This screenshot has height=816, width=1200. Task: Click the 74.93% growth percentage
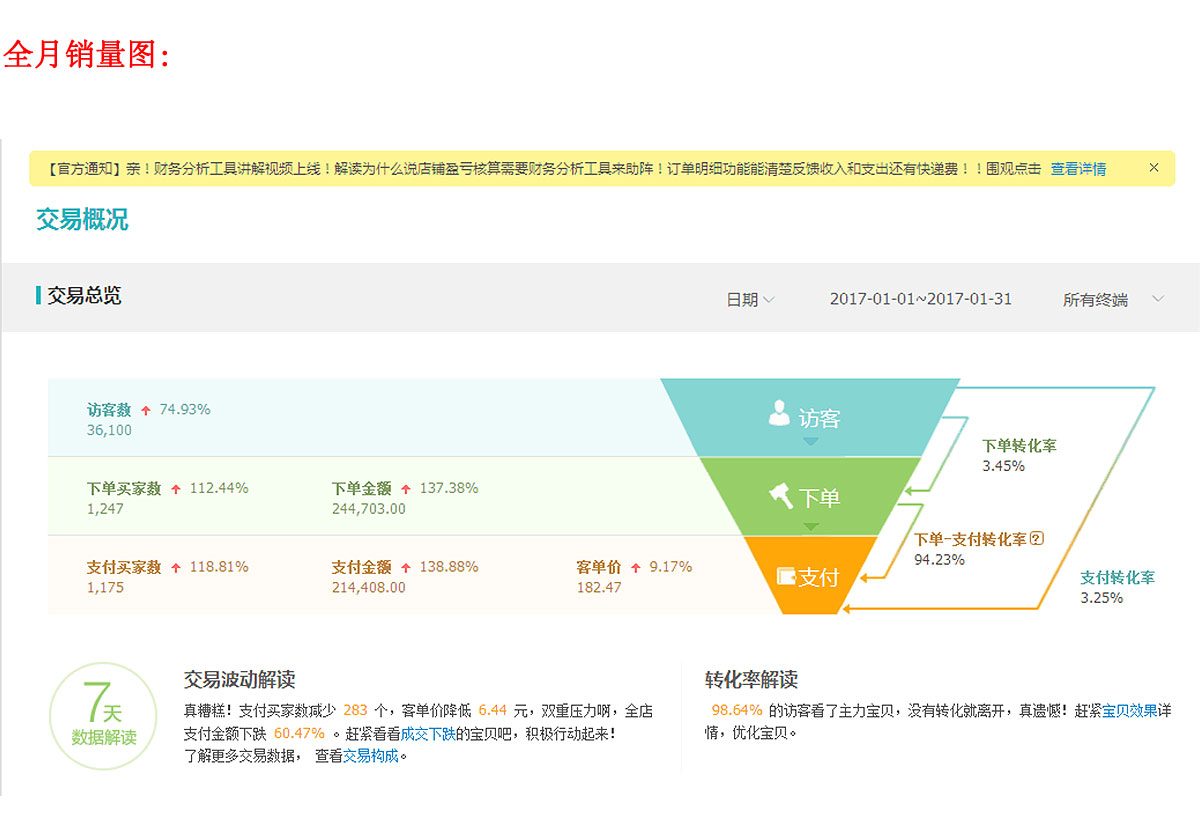185,409
